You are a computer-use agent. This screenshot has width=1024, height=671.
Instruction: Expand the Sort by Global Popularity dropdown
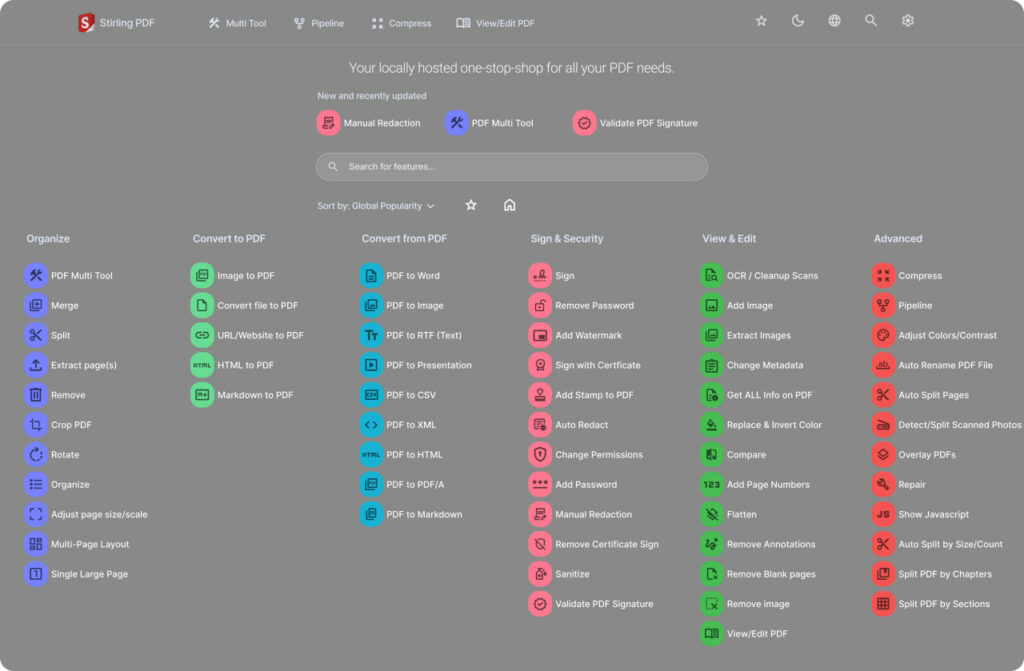[x=376, y=206]
